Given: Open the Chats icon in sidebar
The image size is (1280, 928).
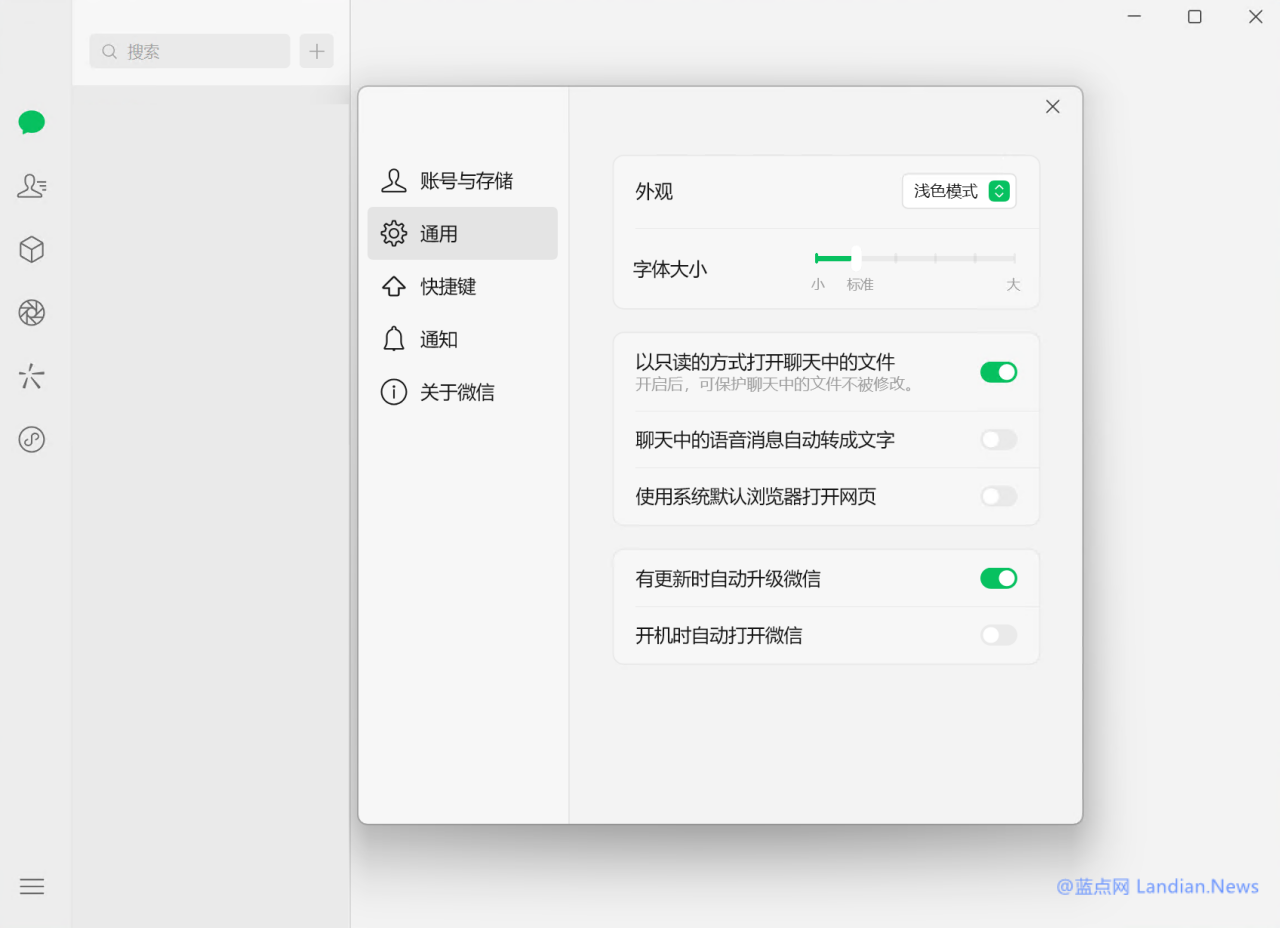Looking at the screenshot, I should (x=32, y=123).
